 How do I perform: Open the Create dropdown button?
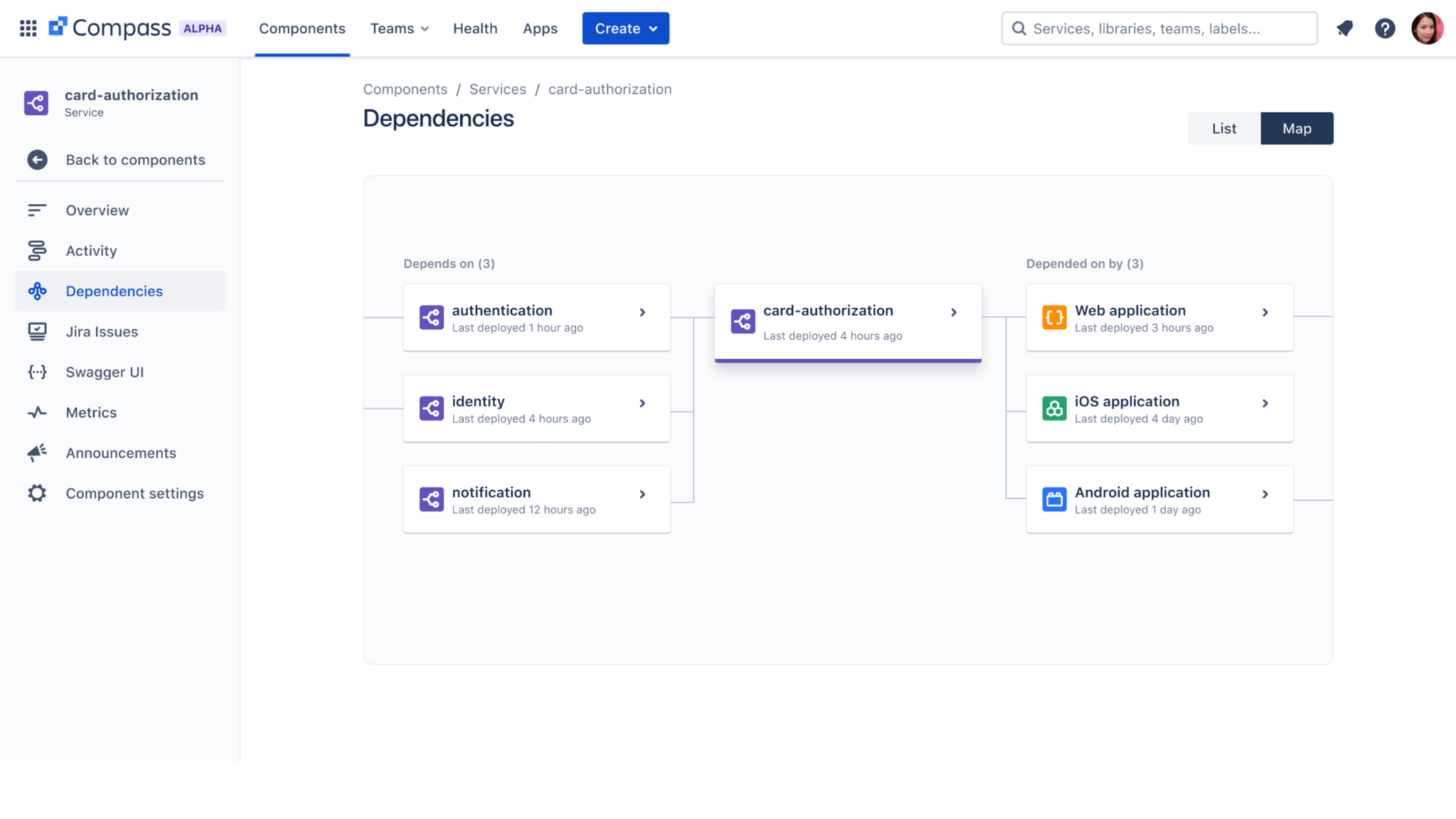coord(625,28)
